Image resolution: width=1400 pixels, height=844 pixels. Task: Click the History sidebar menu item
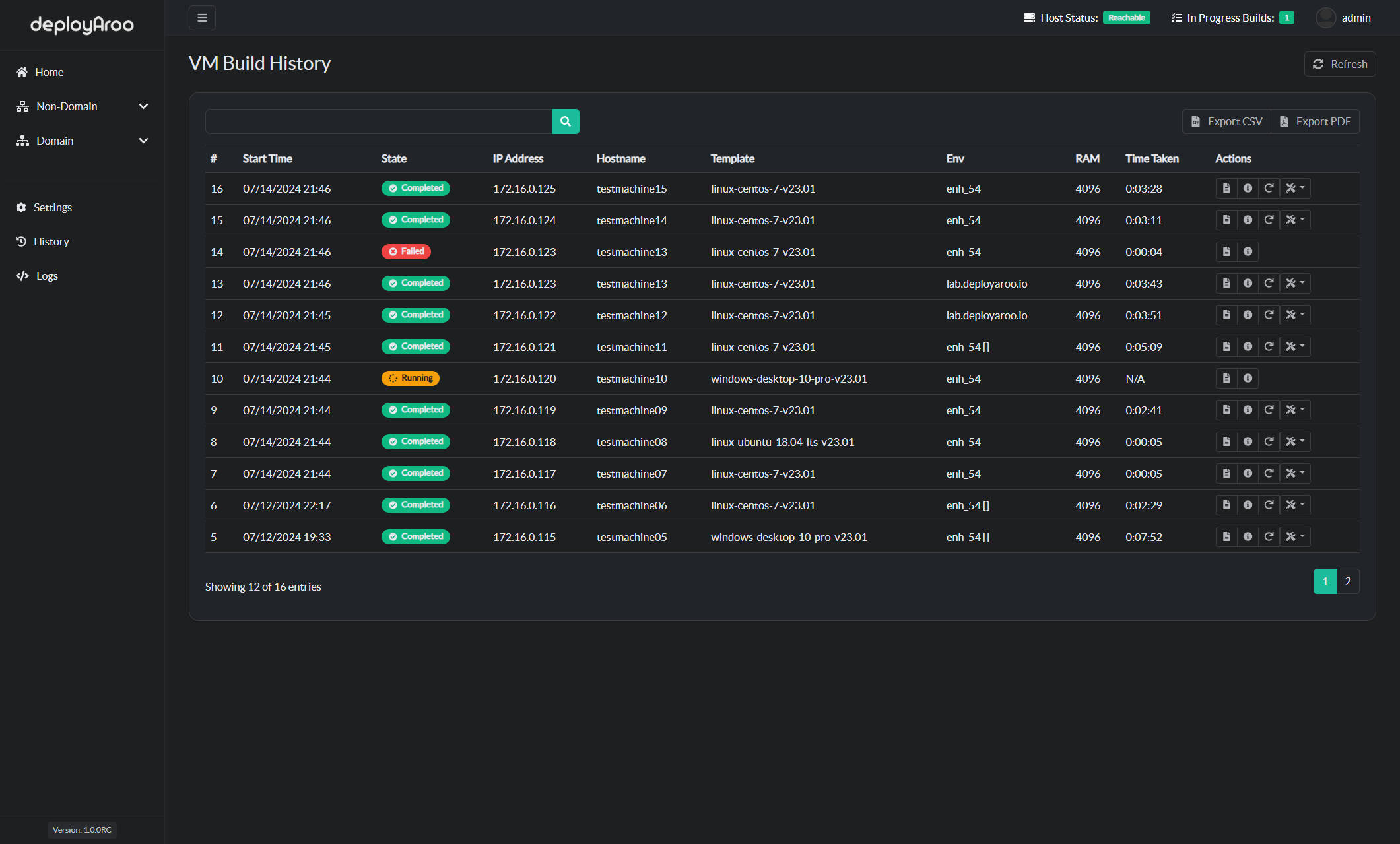click(x=51, y=241)
